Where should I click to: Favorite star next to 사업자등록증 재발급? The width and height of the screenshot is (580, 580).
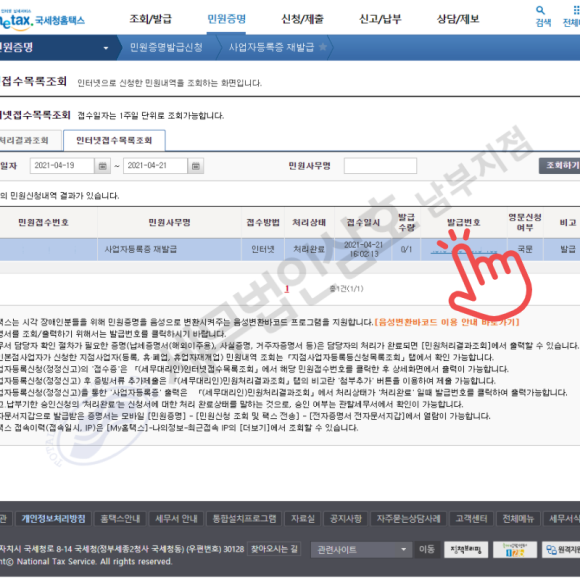coord(323,47)
